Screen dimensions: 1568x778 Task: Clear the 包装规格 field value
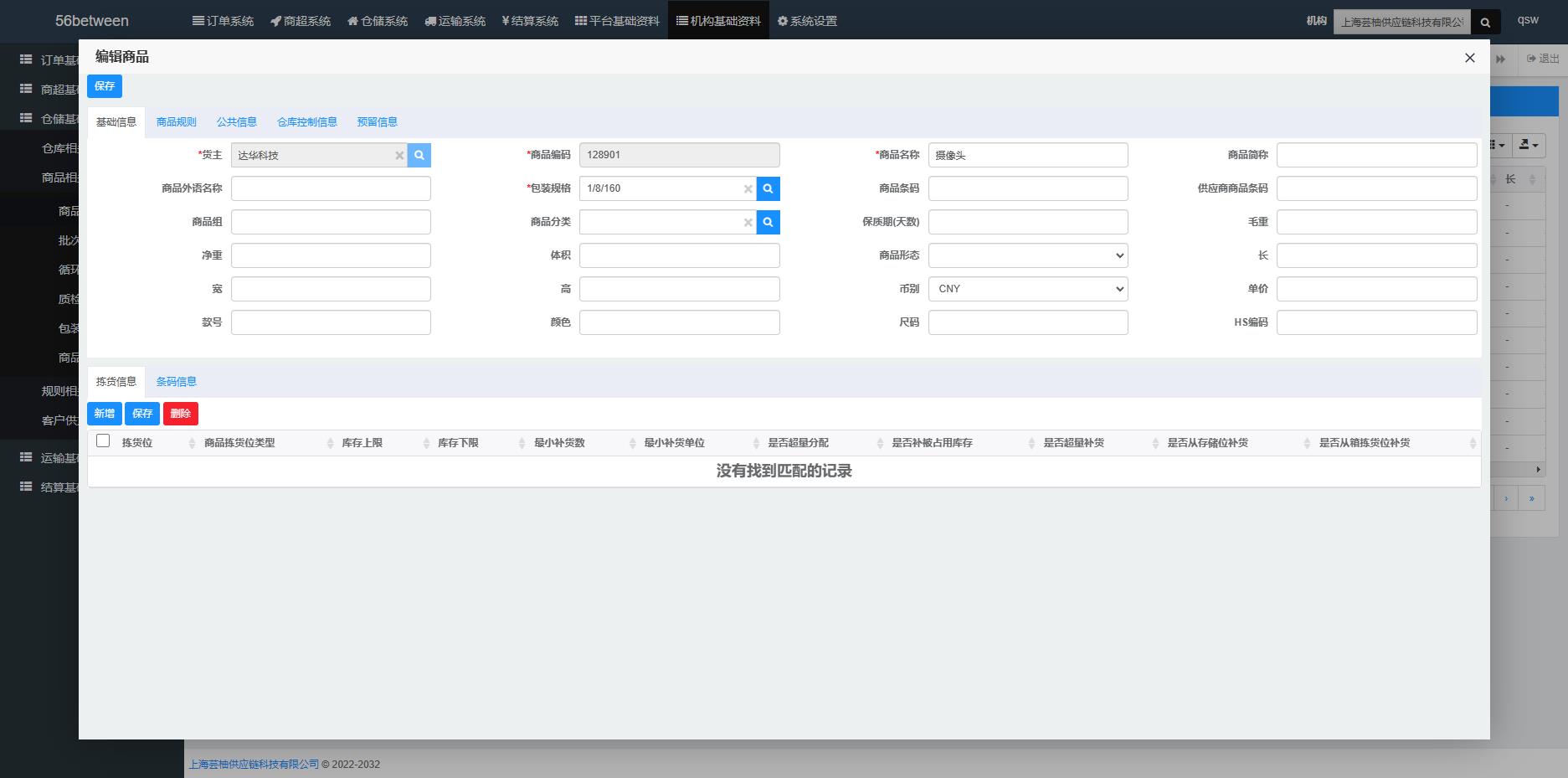748,189
